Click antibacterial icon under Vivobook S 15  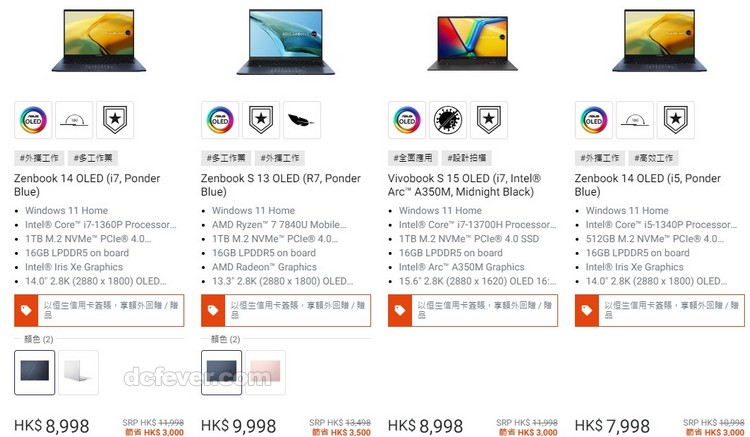click(x=448, y=120)
